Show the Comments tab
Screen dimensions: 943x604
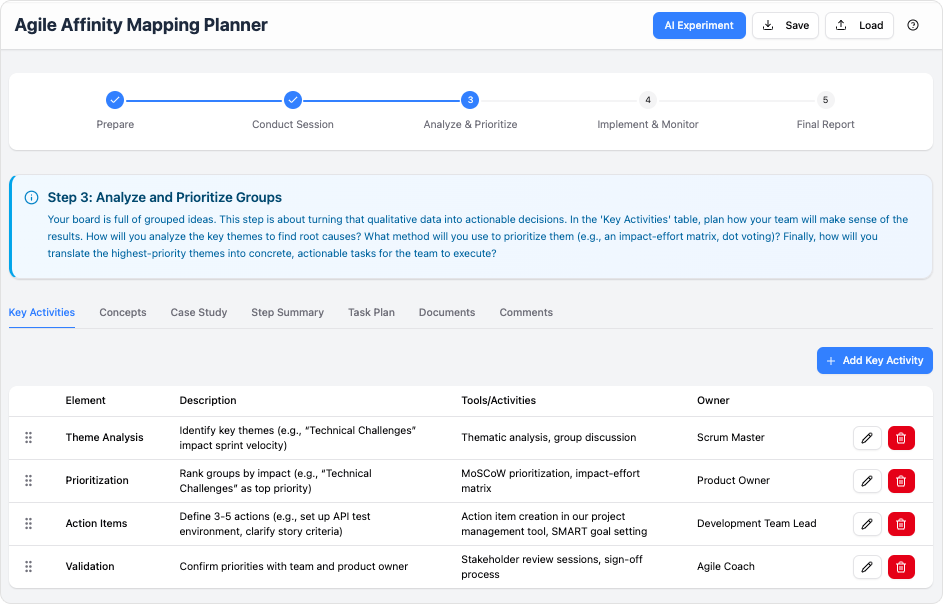526,312
